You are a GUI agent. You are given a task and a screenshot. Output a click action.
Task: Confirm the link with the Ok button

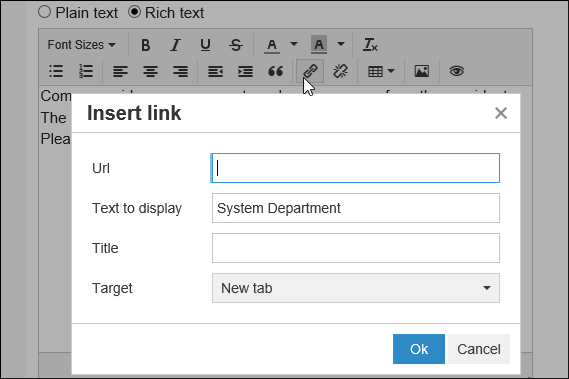click(419, 349)
